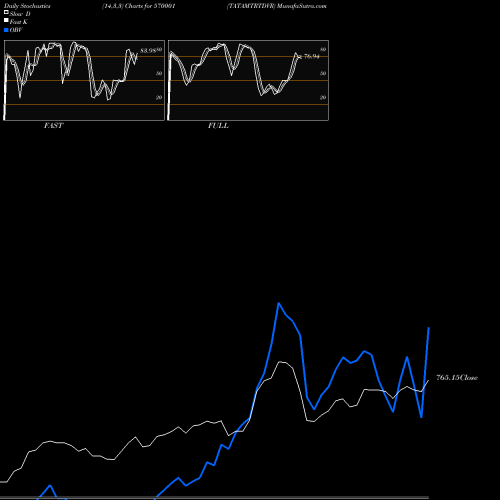
Task: Click the Fast K legend swatch
Action: point(6,20)
